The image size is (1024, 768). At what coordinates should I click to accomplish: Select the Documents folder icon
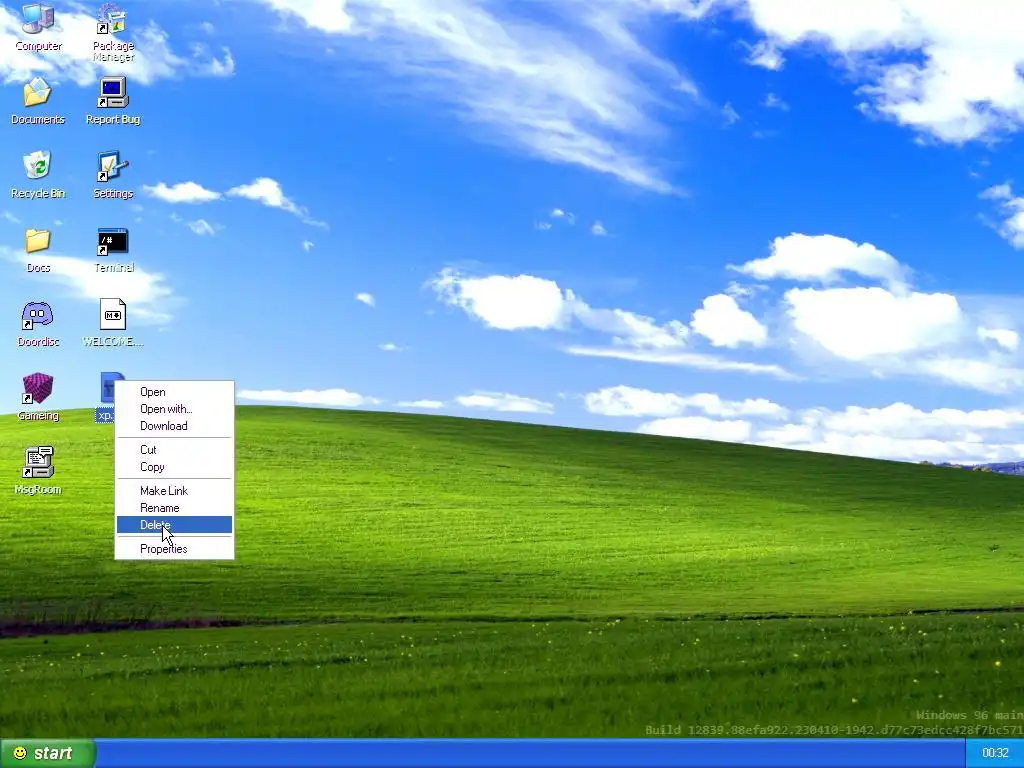click(38, 101)
